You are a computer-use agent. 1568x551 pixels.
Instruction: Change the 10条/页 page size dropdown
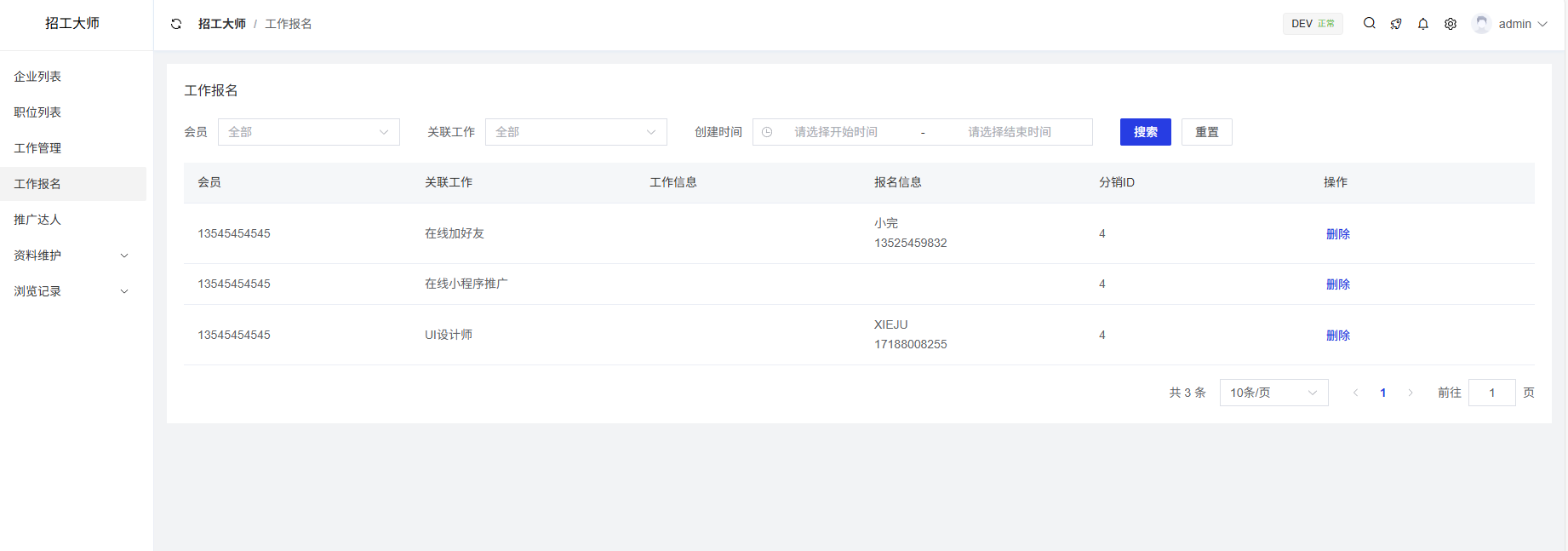click(x=1273, y=393)
